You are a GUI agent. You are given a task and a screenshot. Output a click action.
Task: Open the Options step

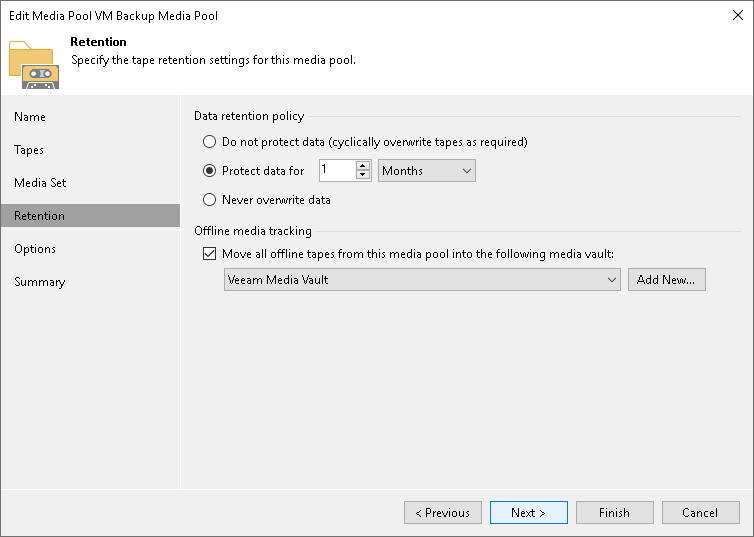point(35,249)
